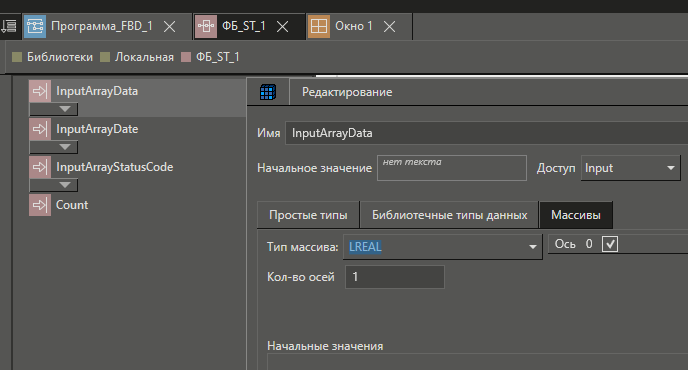Click the Библиотеки color legend swatch

click(17, 57)
